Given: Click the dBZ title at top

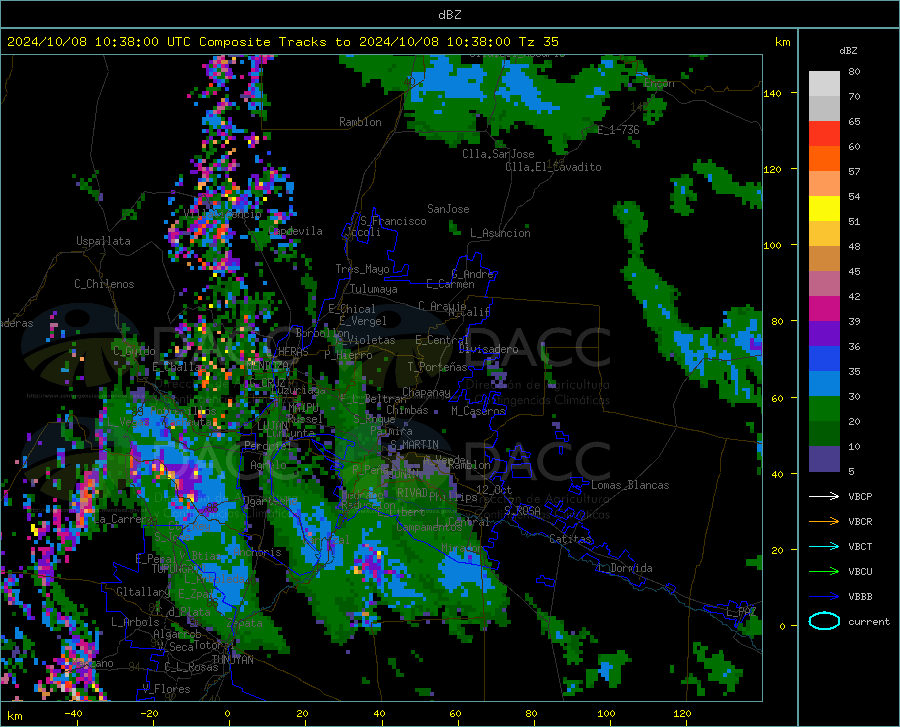Looking at the screenshot, I should [449, 15].
